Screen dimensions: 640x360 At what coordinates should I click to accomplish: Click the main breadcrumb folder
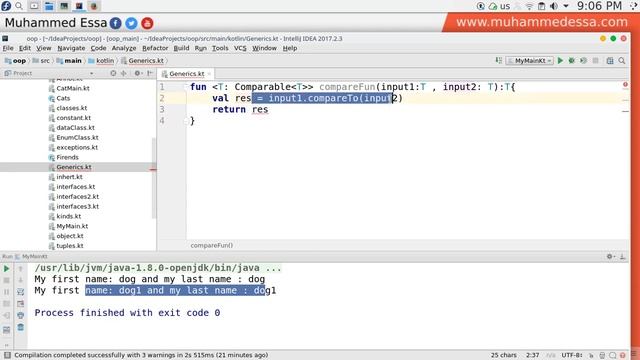click(69, 60)
